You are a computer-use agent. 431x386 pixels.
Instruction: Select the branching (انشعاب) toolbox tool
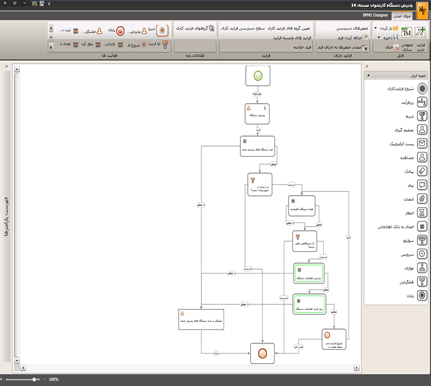click(x=422, y=199)
